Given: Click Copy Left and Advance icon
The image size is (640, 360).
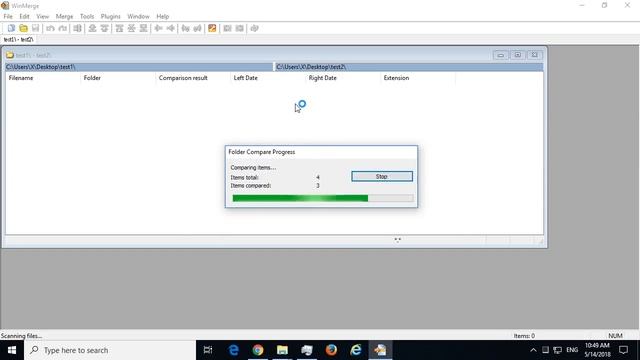Looking at the screenshot, I should click(x=198, y=28).
